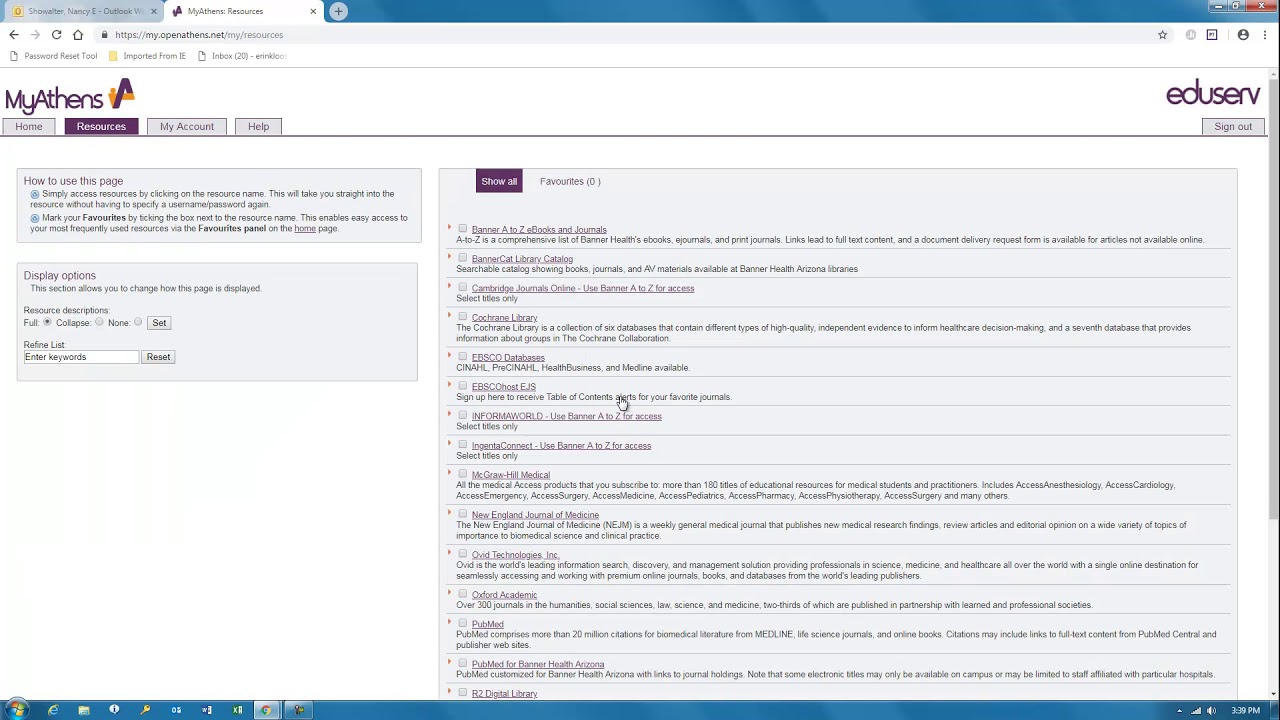Mark McGraw-Hill Medical as favourite
This screenshot has width=1280, height=720.
coord(463,474)
